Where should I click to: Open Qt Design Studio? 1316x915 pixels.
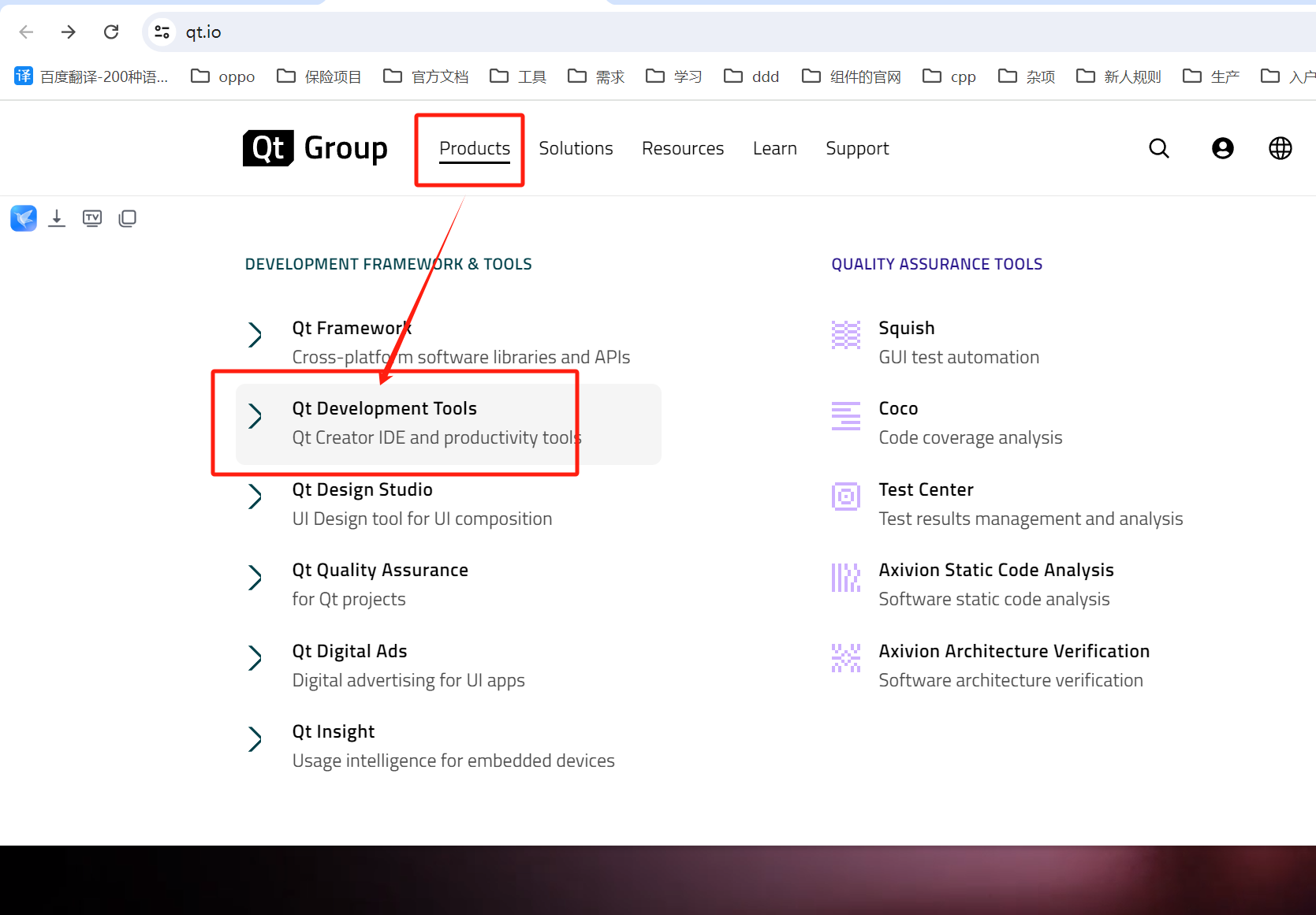click(x=363, y=489)
